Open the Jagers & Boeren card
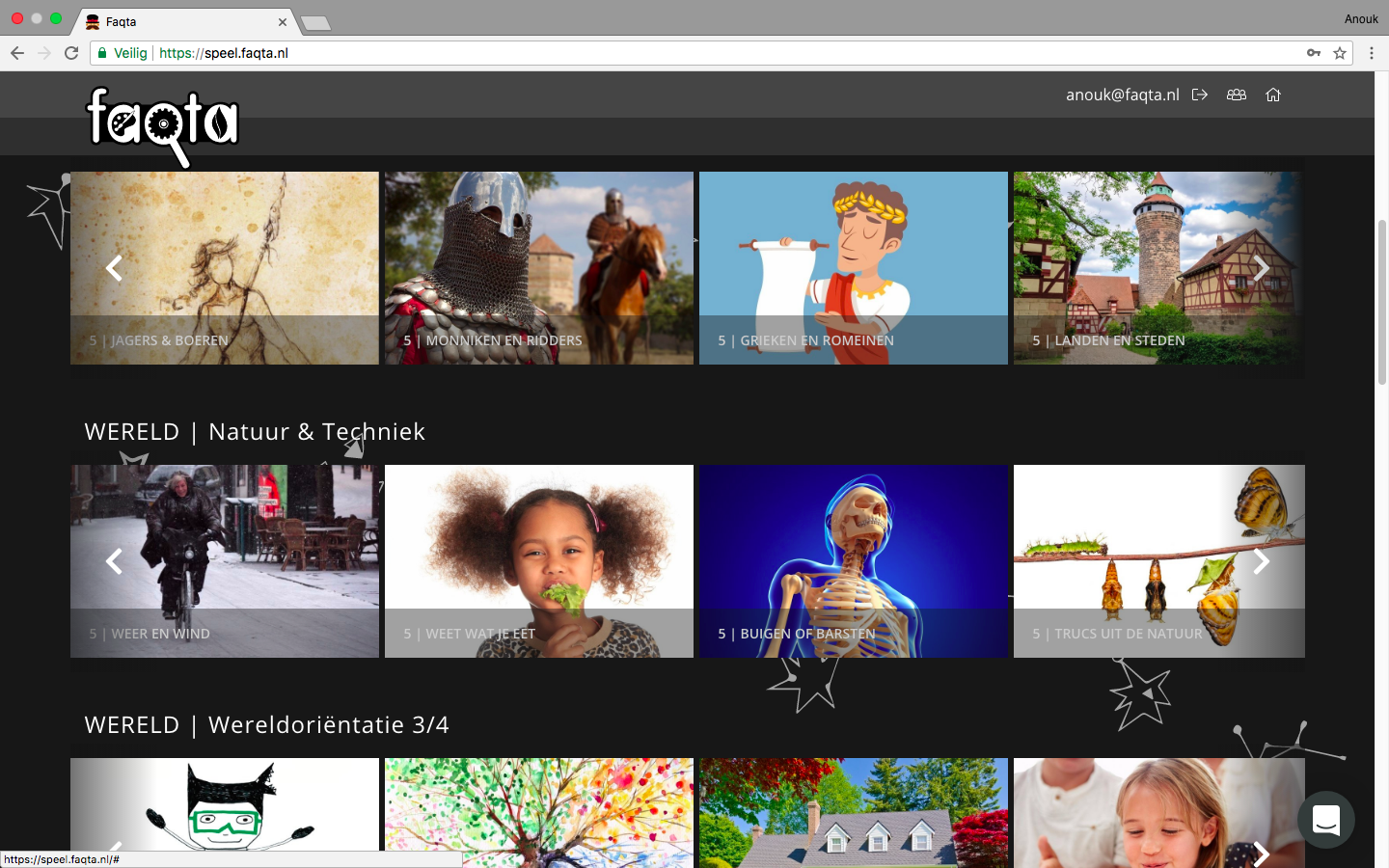Image resolution: width=1389 pixels, height=868 pixels. click(225, 268)
